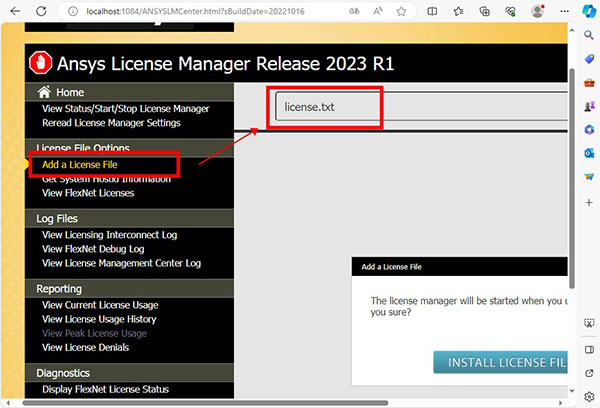Image resolution: width=600 pixels, height=408 pixels.
Task: Open the split screen icon in toolbar
Action: (x=432, y=11)
